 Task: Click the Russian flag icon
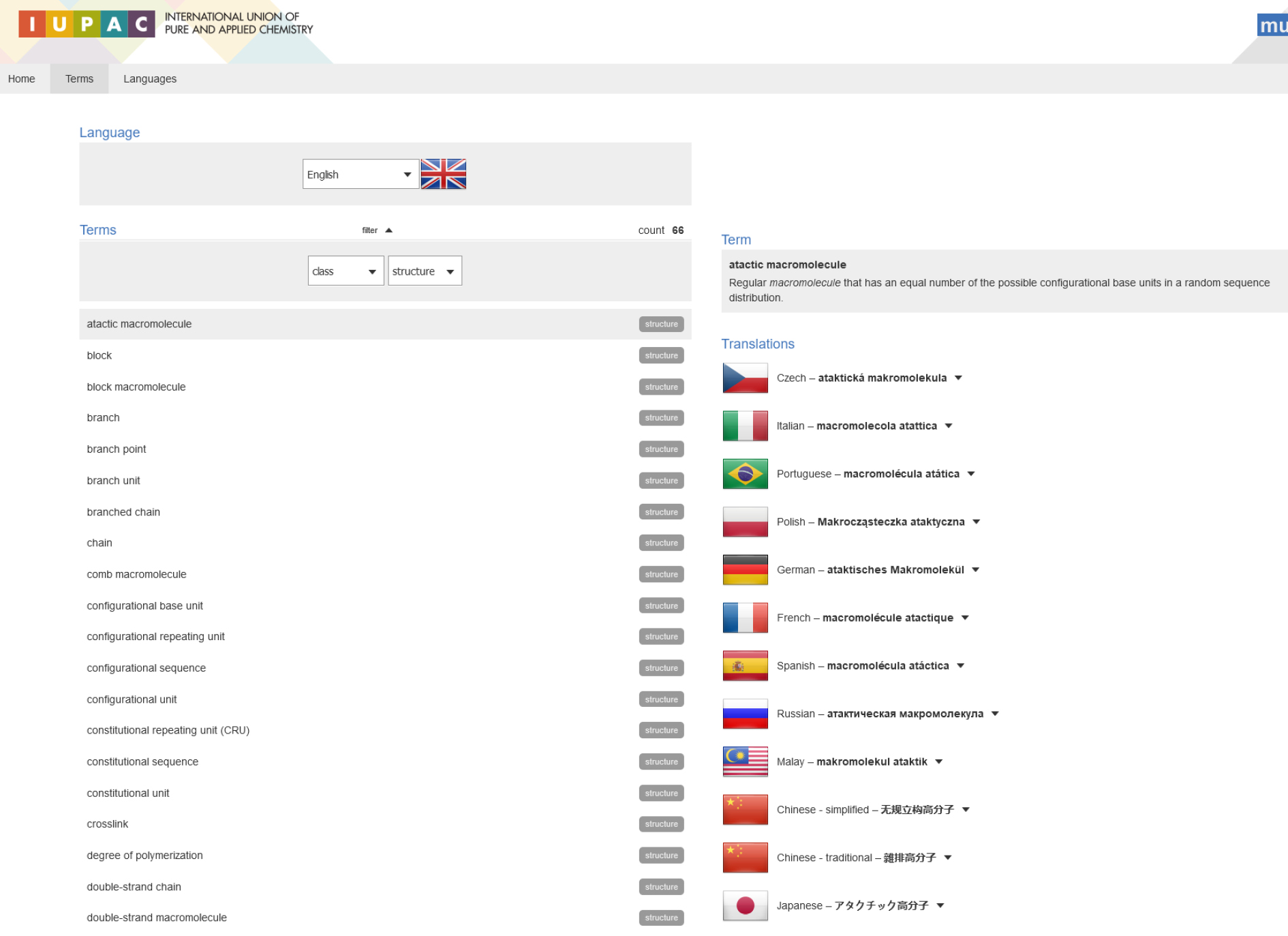[x=745, y=714]
